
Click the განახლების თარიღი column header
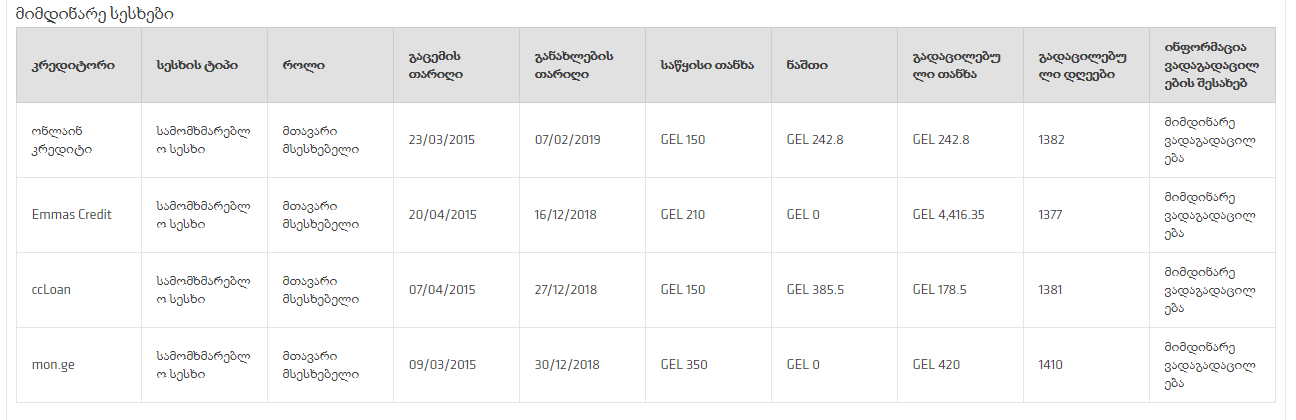[x=574, y=65]
